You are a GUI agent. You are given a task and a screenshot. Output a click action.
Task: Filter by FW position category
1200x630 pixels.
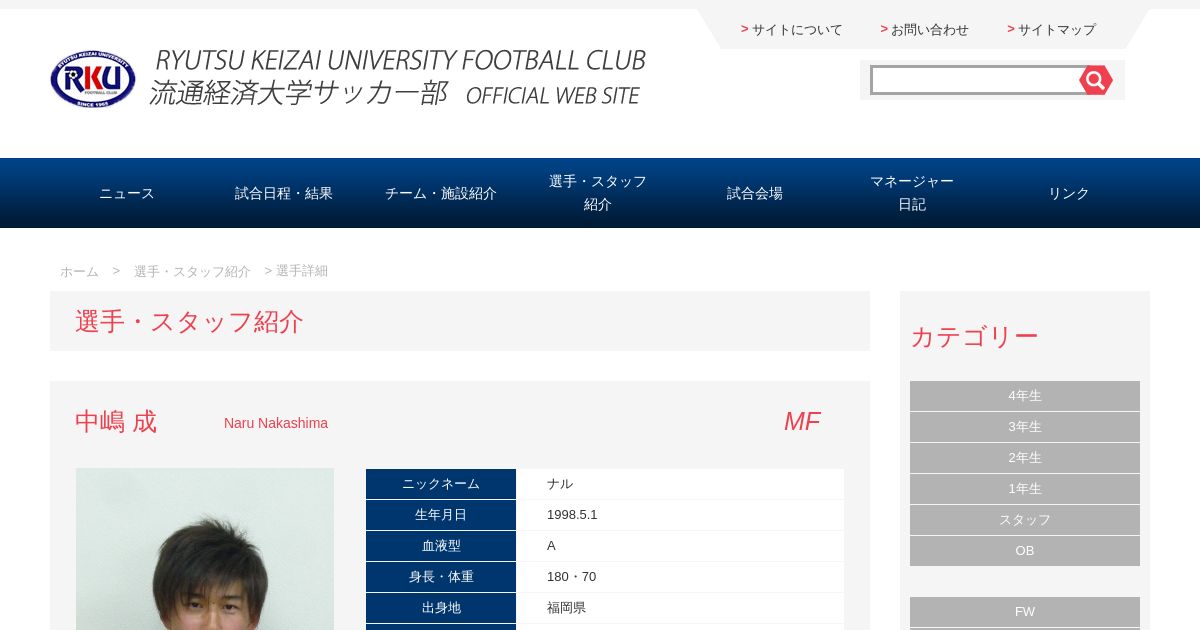point(1025,612)
